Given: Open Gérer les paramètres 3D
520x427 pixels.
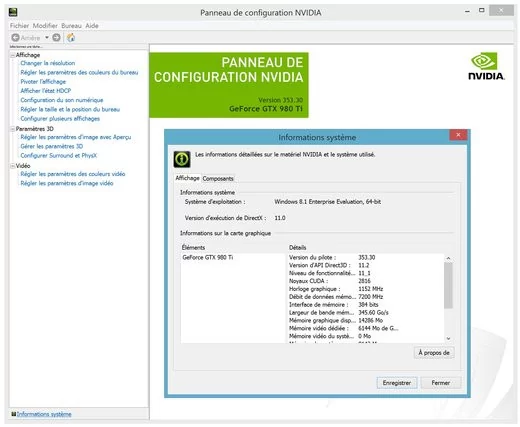Looking at the screenshot, I should point(52,146).
